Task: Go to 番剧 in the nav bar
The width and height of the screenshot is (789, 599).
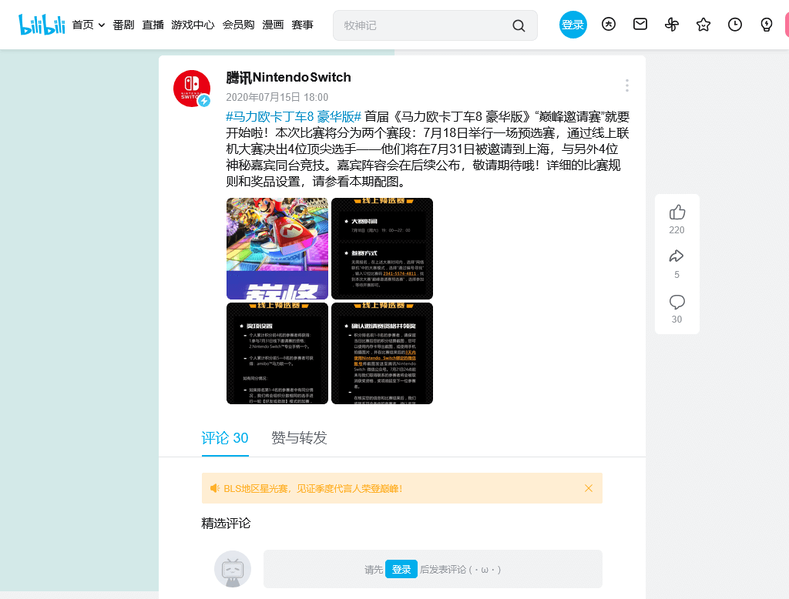Action: (x=123, y=25)
